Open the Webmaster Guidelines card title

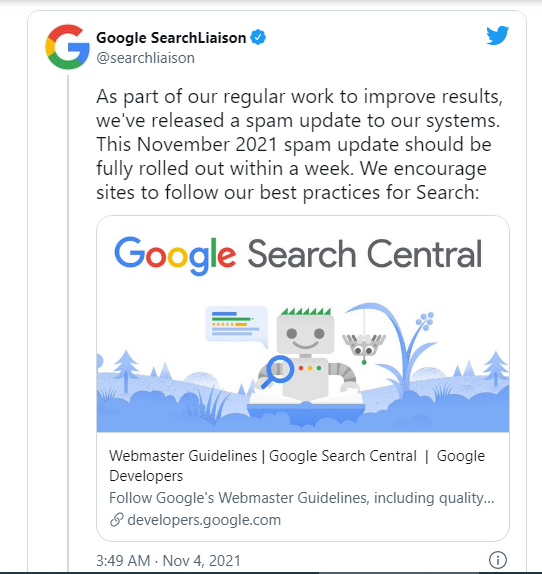tap(297, 466)
